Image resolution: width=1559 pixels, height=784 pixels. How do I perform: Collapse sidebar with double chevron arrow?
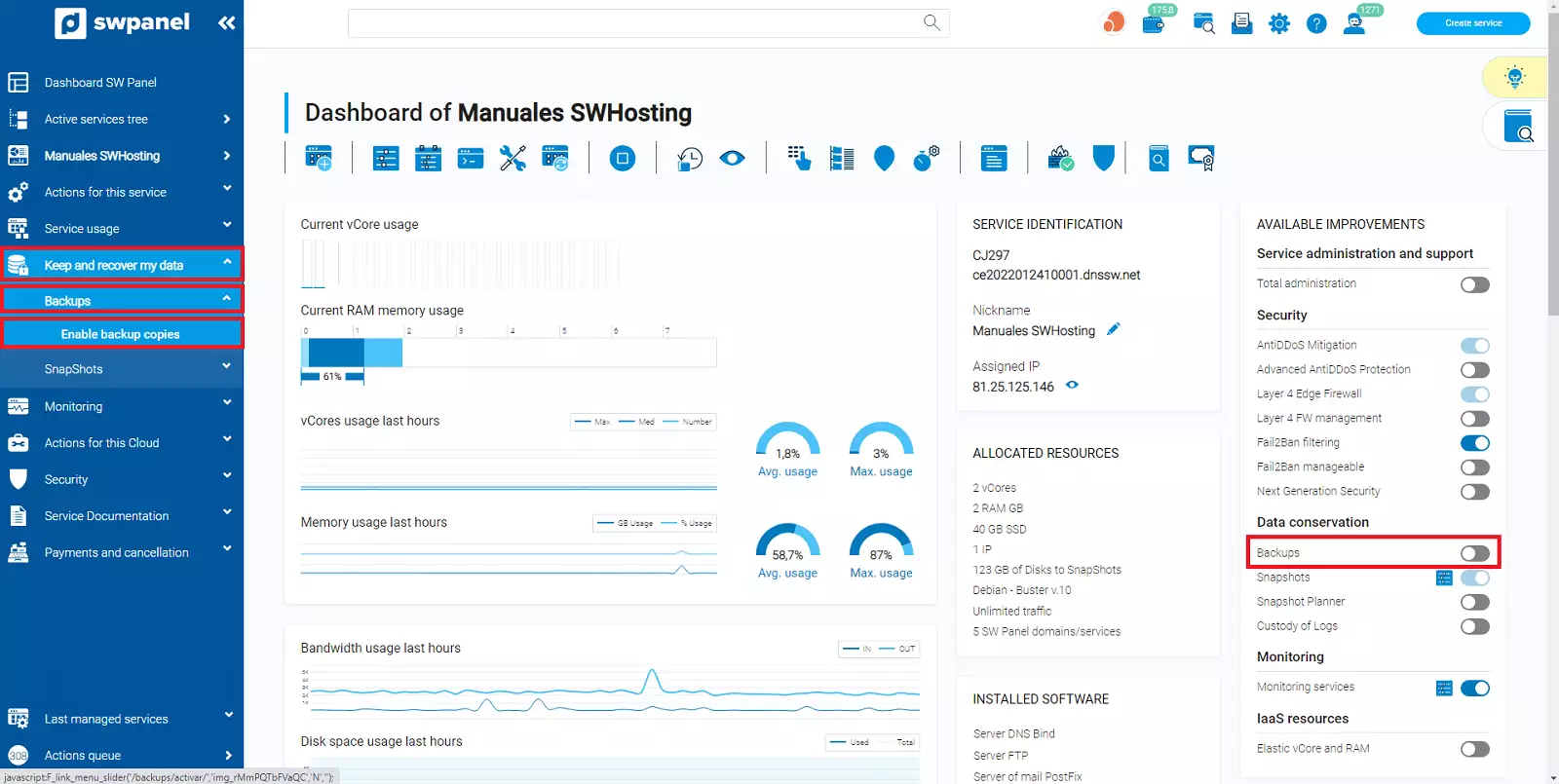226,22
